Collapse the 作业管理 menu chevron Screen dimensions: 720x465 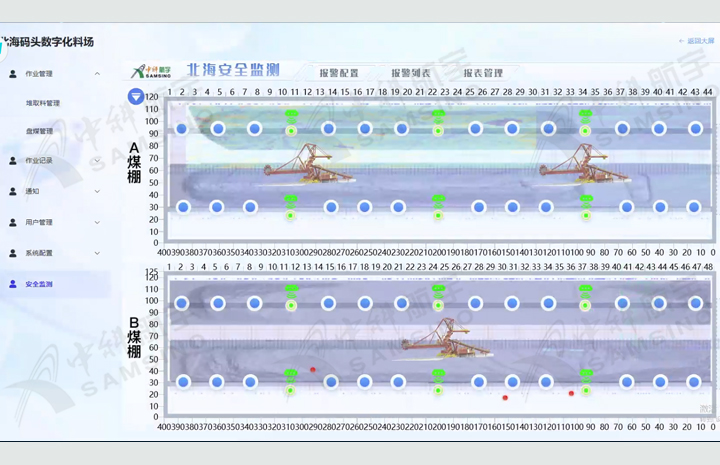(x=97, y=74)
